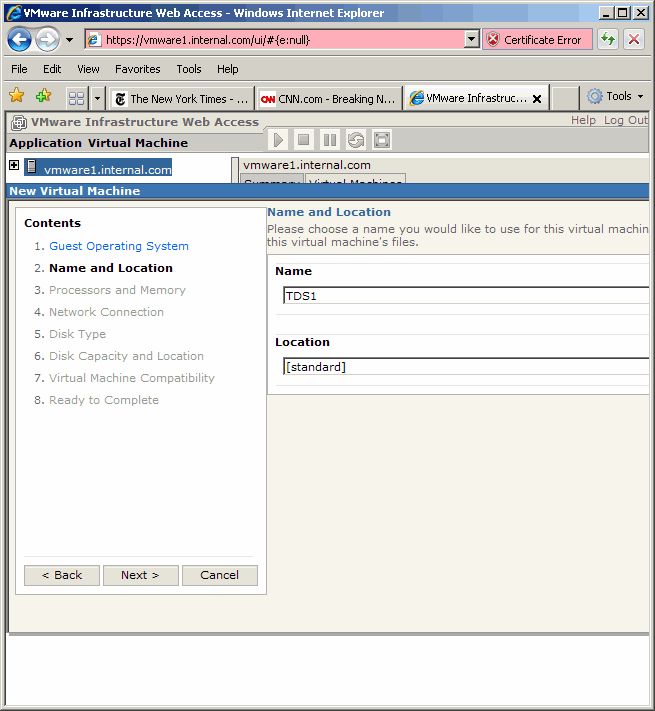This screenshot has width=655, height=711.
Task: Open the Quick Tabs list dropdown arrow
Action: 97,98
